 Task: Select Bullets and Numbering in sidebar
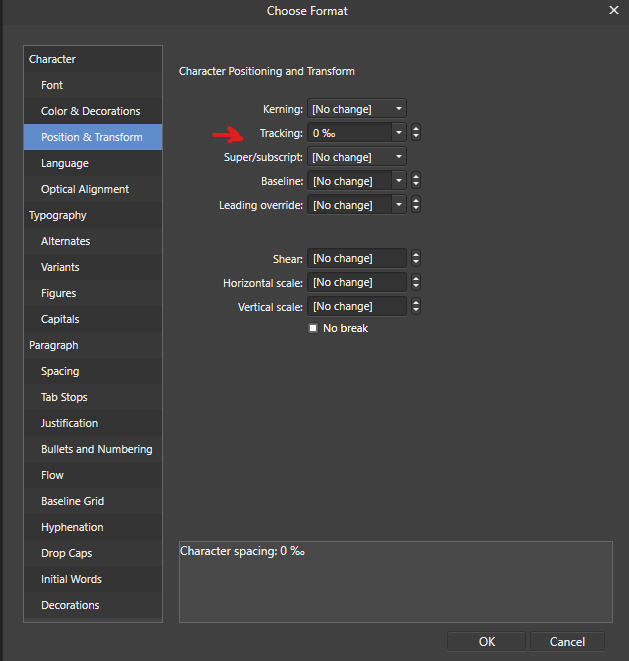(x=96, y=449)
